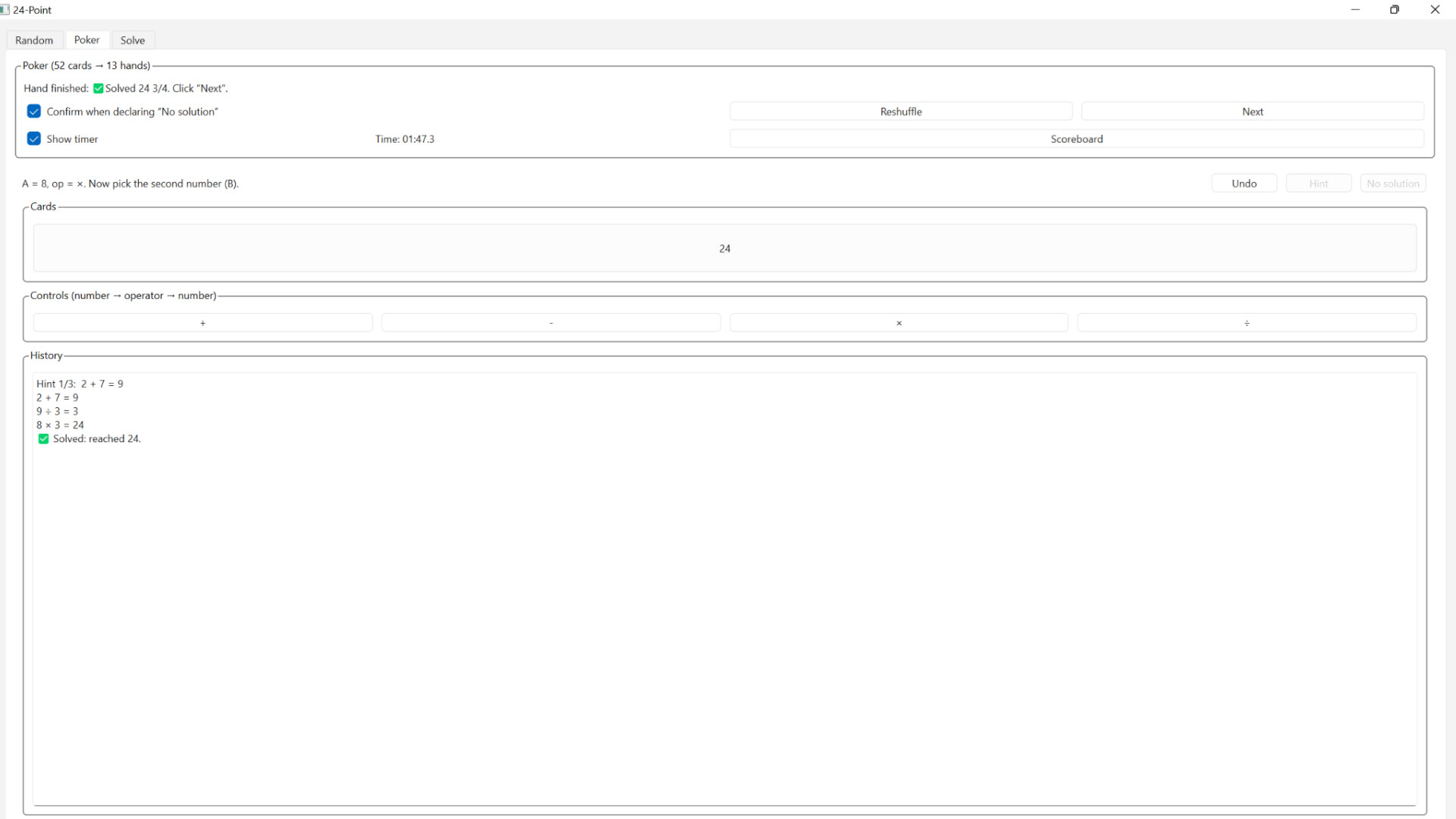
Task: Toggle the Show timer checkbox
Action: click(34, 139)
